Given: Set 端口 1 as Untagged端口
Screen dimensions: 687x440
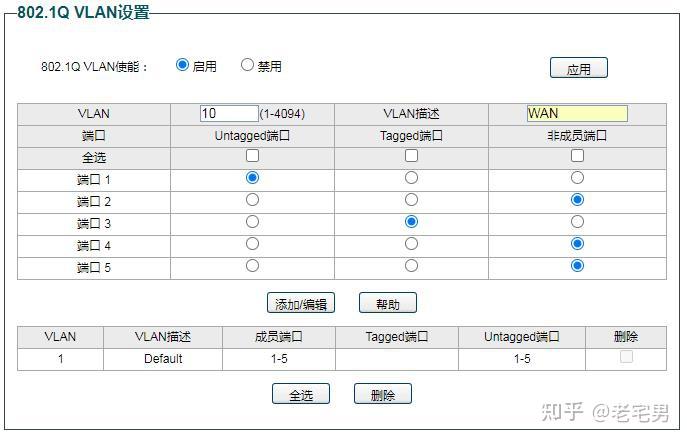Looking at the screenshot, I should pos(252,177).
